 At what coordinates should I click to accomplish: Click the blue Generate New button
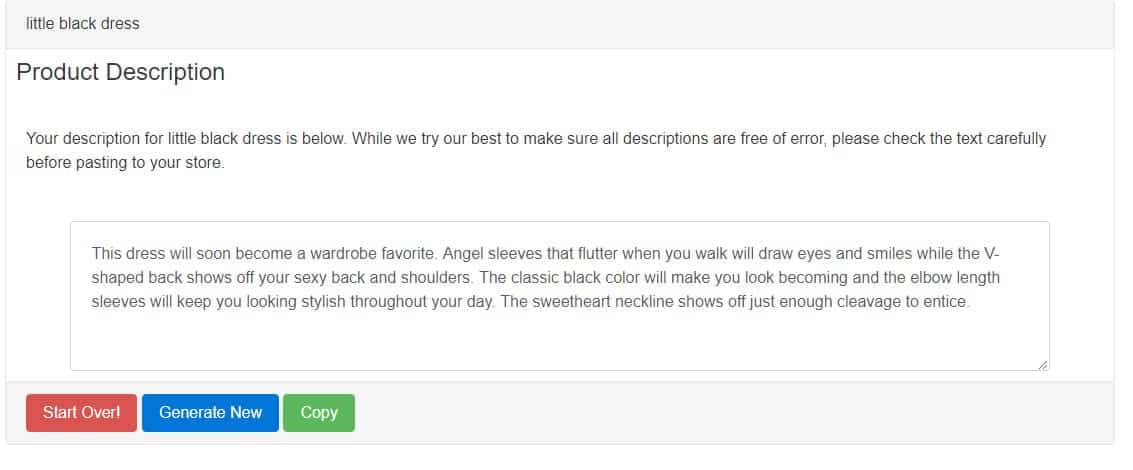(210, 413)
